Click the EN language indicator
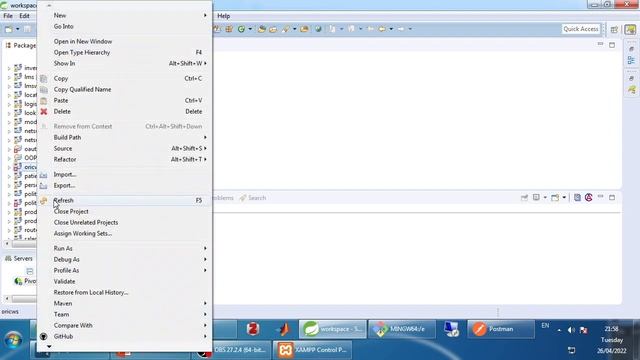The width and height of the screenshot is (640, 360). pos(545,325)
